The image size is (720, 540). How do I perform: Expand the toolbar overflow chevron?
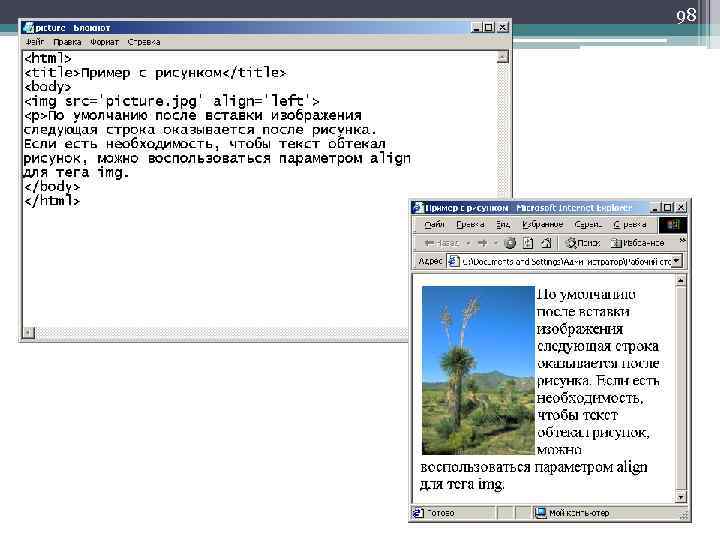(682, 240)
